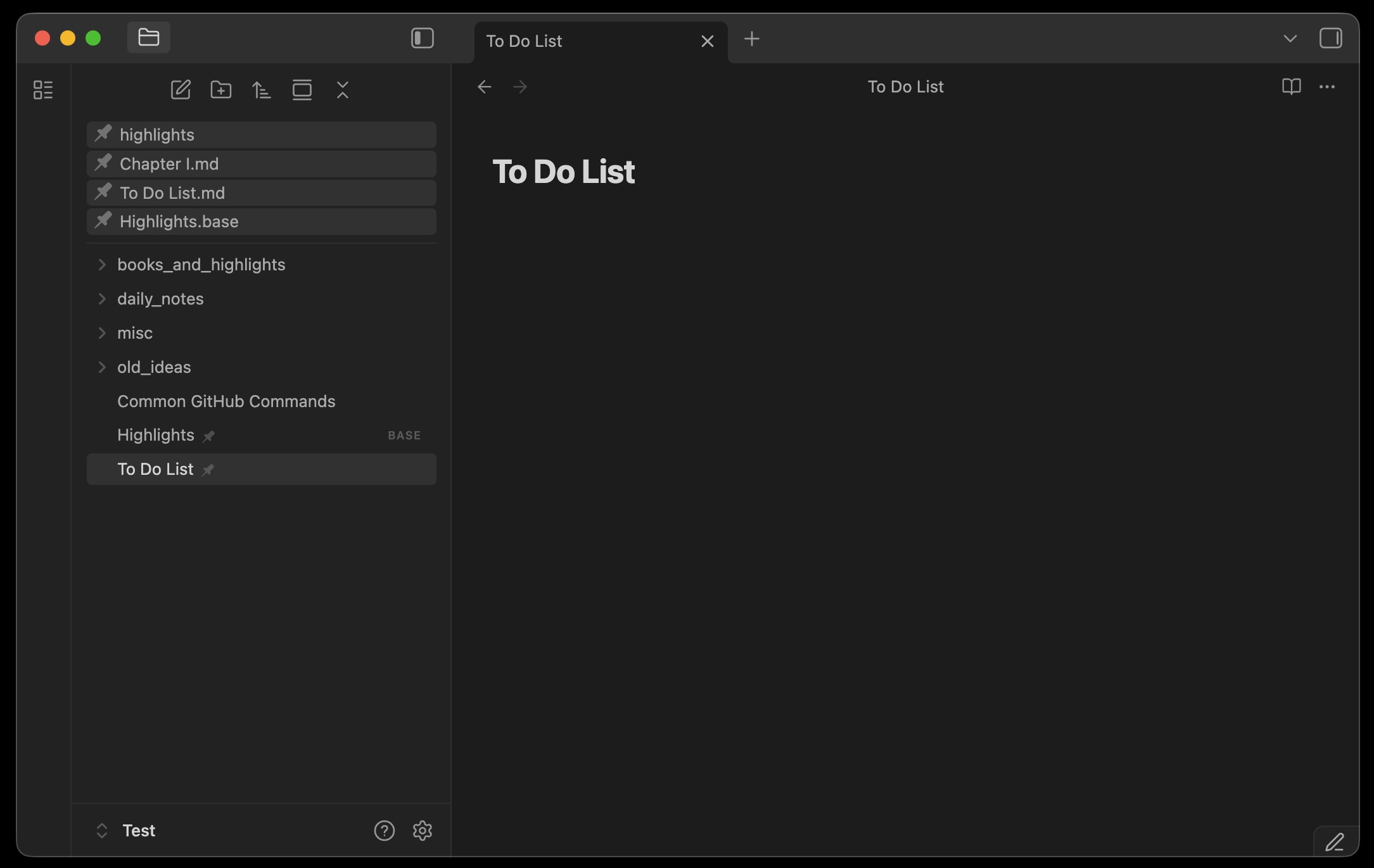Open the help question mark icon
The image size is (1374, 868).
tap(385, 831)
